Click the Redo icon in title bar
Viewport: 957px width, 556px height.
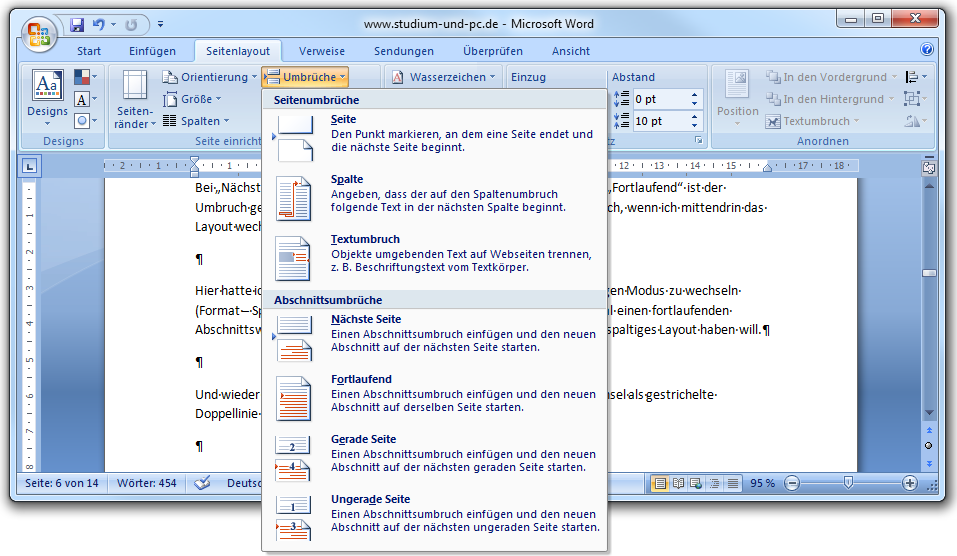coord(131,24)
